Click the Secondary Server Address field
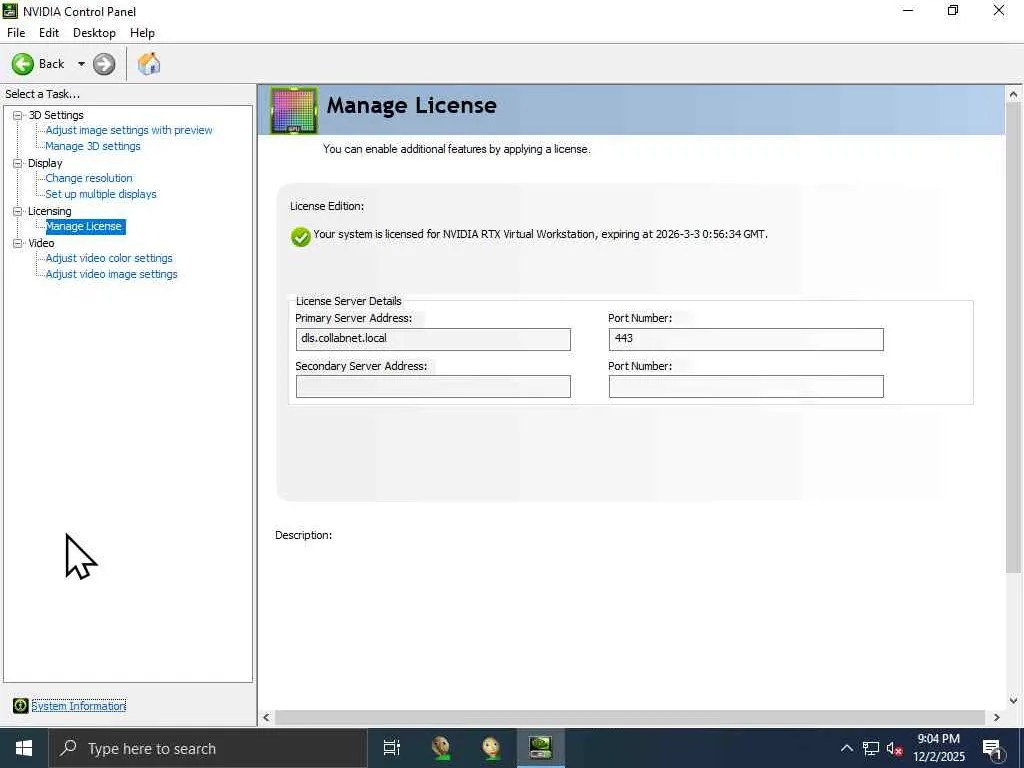Image resolution: width=1024 pixels, height=768 pixels. click(433, 387)
